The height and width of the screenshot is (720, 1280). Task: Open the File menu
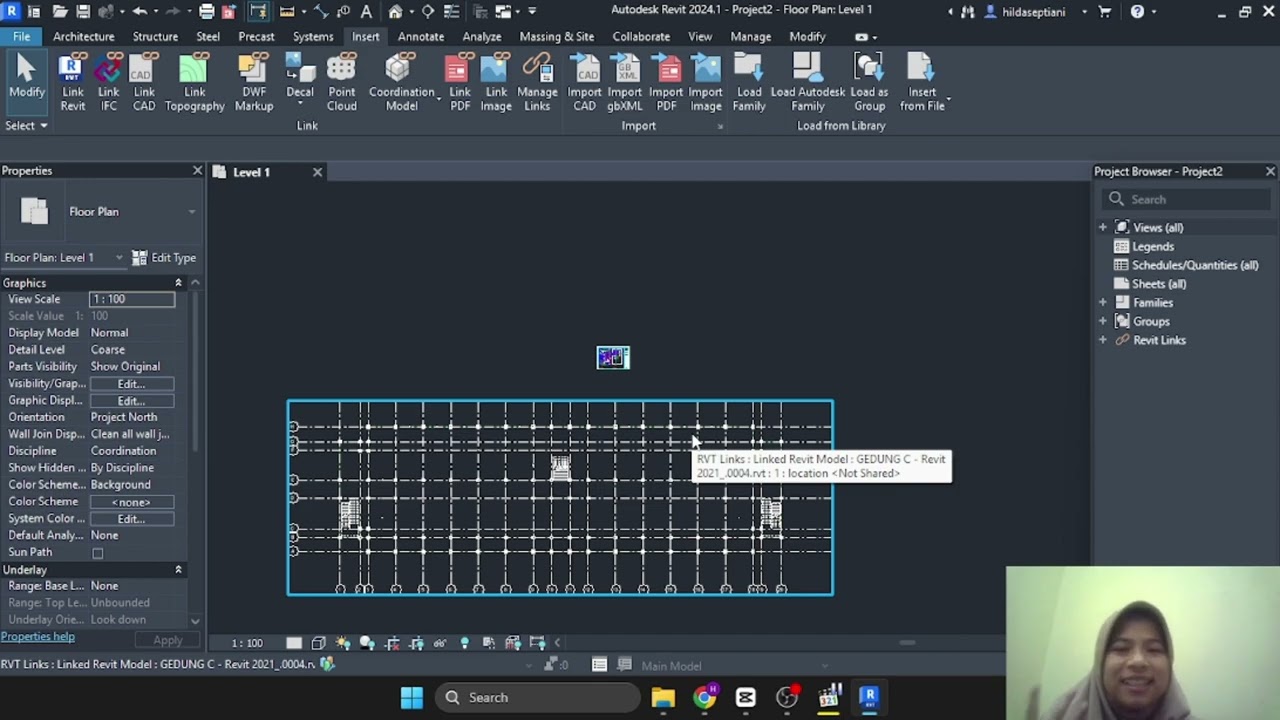[21, 36]
